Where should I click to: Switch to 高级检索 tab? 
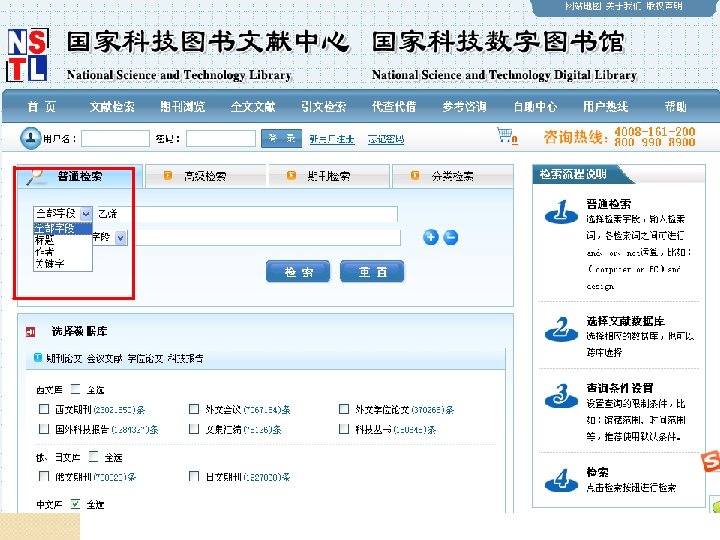pyautogui.click(x=205, y=176)
